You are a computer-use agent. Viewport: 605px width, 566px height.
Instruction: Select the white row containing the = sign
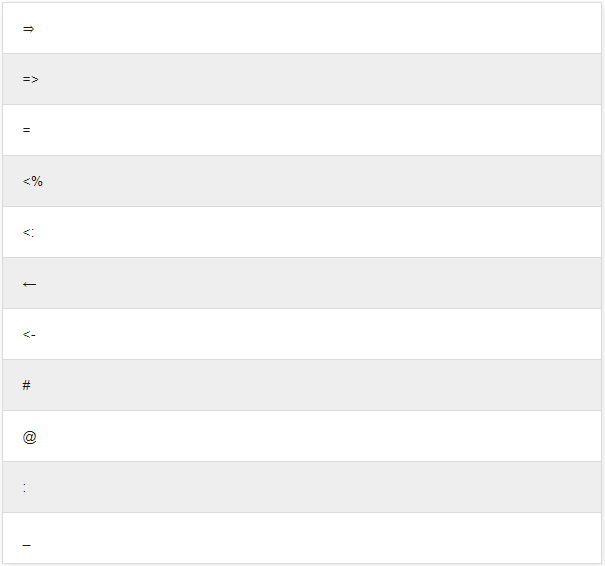302,130
